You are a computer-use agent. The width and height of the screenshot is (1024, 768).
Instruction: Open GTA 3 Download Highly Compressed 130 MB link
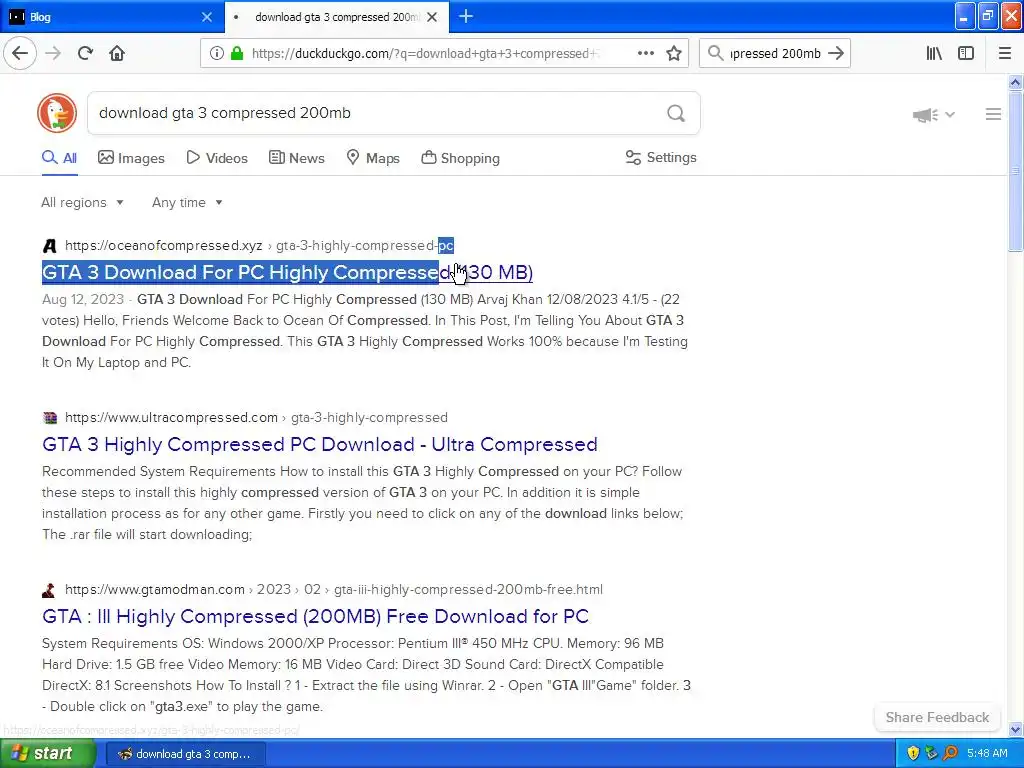click(287, 272)
